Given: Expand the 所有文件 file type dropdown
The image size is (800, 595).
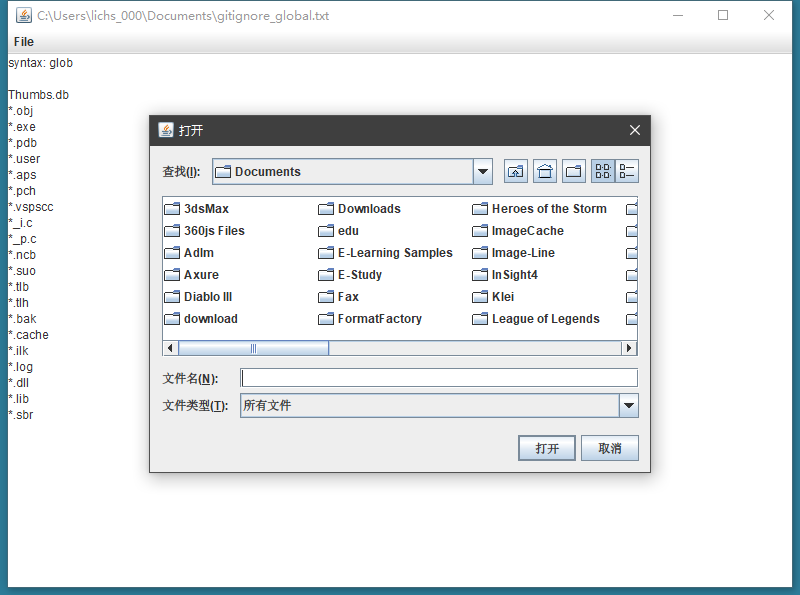Looking at the screenshot, I should click(629, 406).
